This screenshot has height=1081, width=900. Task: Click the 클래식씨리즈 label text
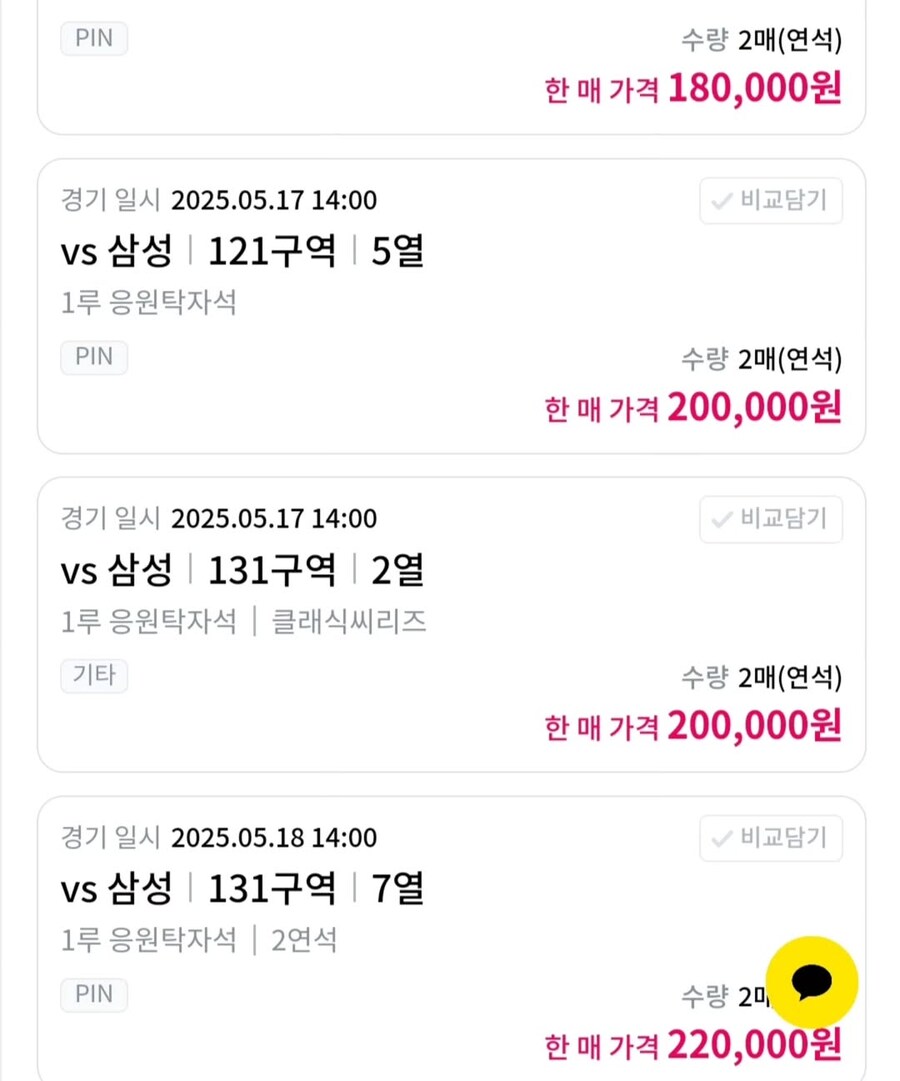click(349, 622)
